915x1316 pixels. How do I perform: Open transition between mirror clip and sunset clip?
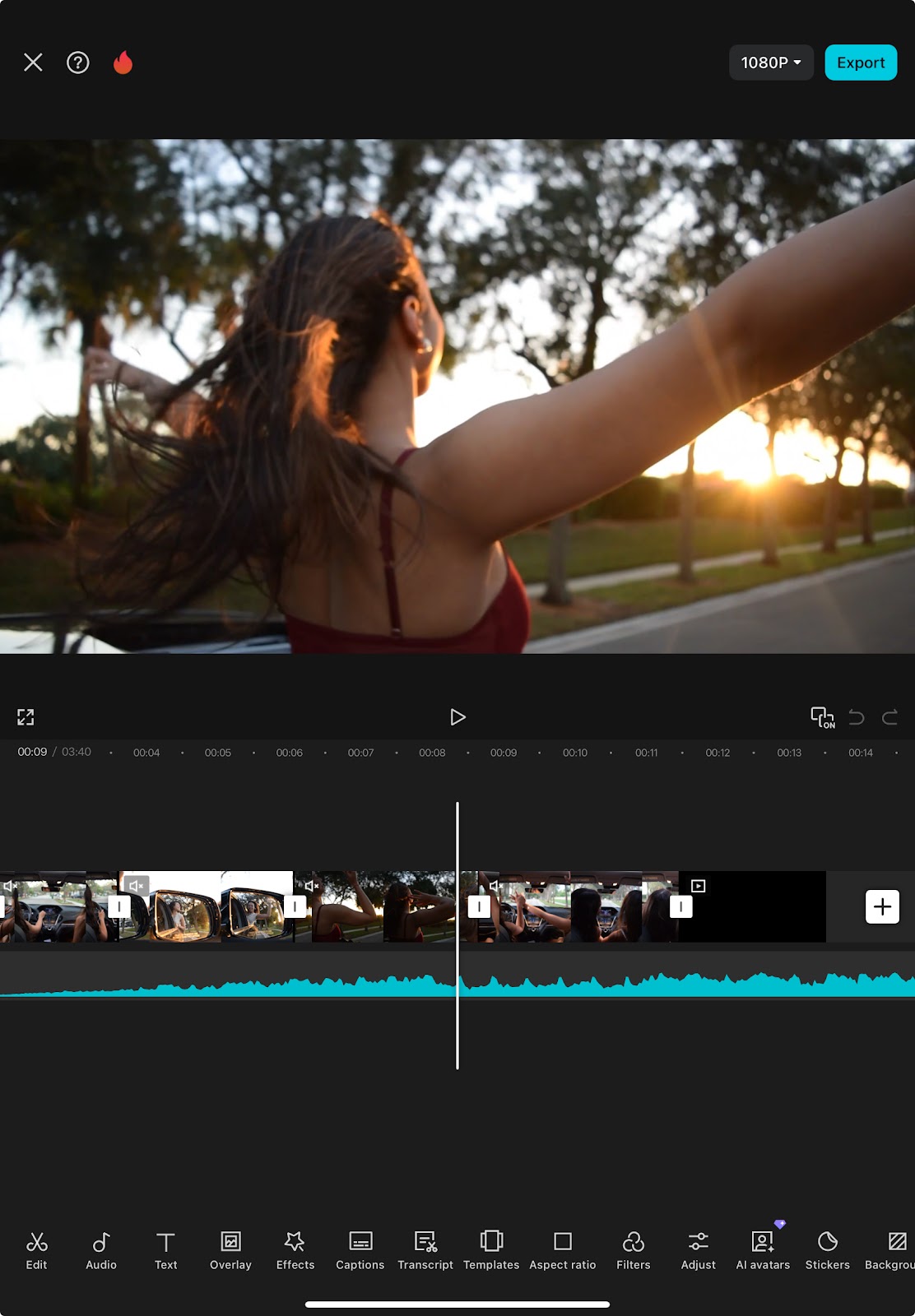pos(295,906)
